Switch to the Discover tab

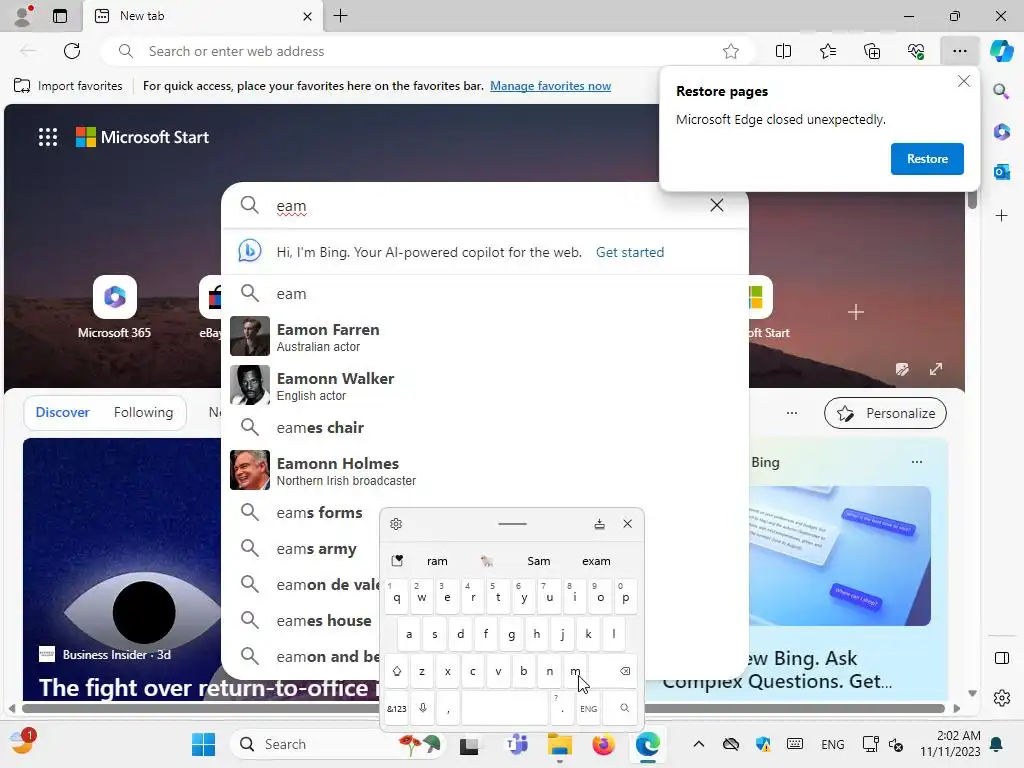coord(62,413)
